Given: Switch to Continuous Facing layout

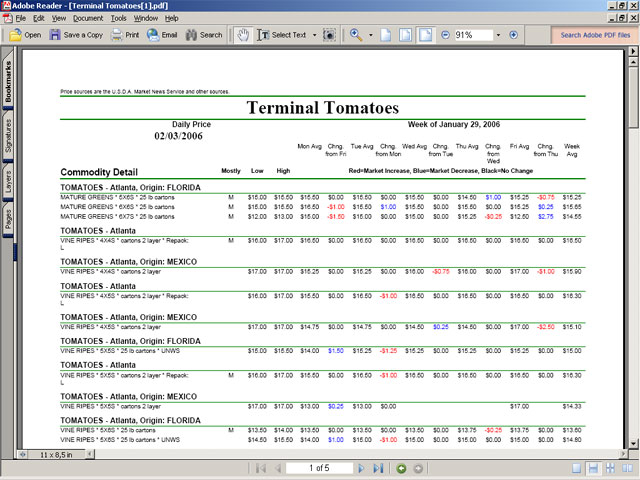Looking at the screenshot, I should [x=610, y=468].
